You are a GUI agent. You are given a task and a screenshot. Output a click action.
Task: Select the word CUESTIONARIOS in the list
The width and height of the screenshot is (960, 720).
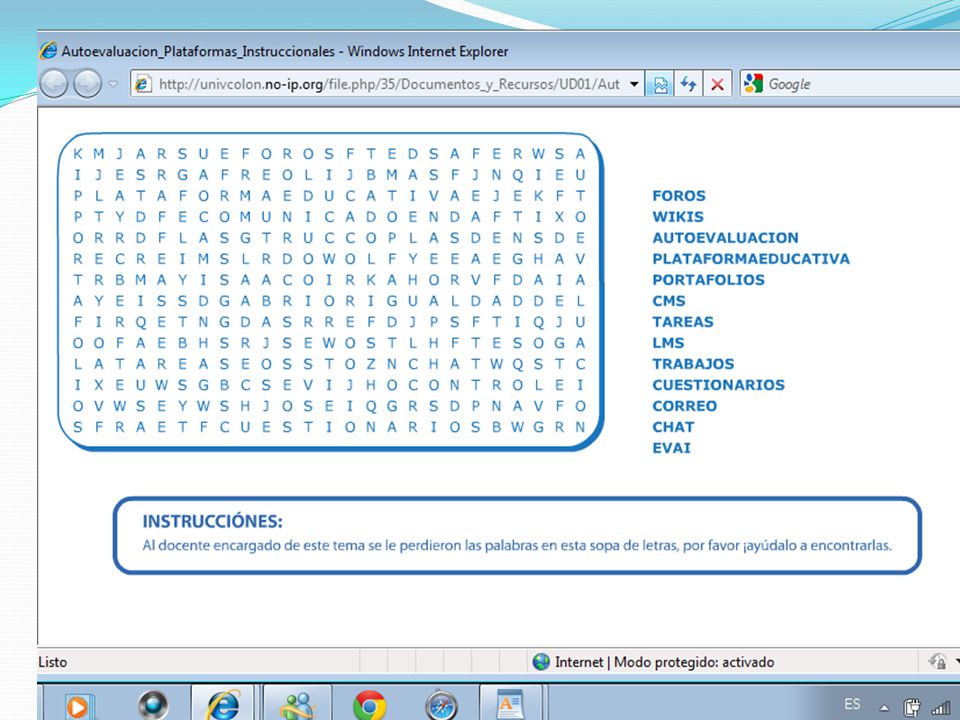719,385
